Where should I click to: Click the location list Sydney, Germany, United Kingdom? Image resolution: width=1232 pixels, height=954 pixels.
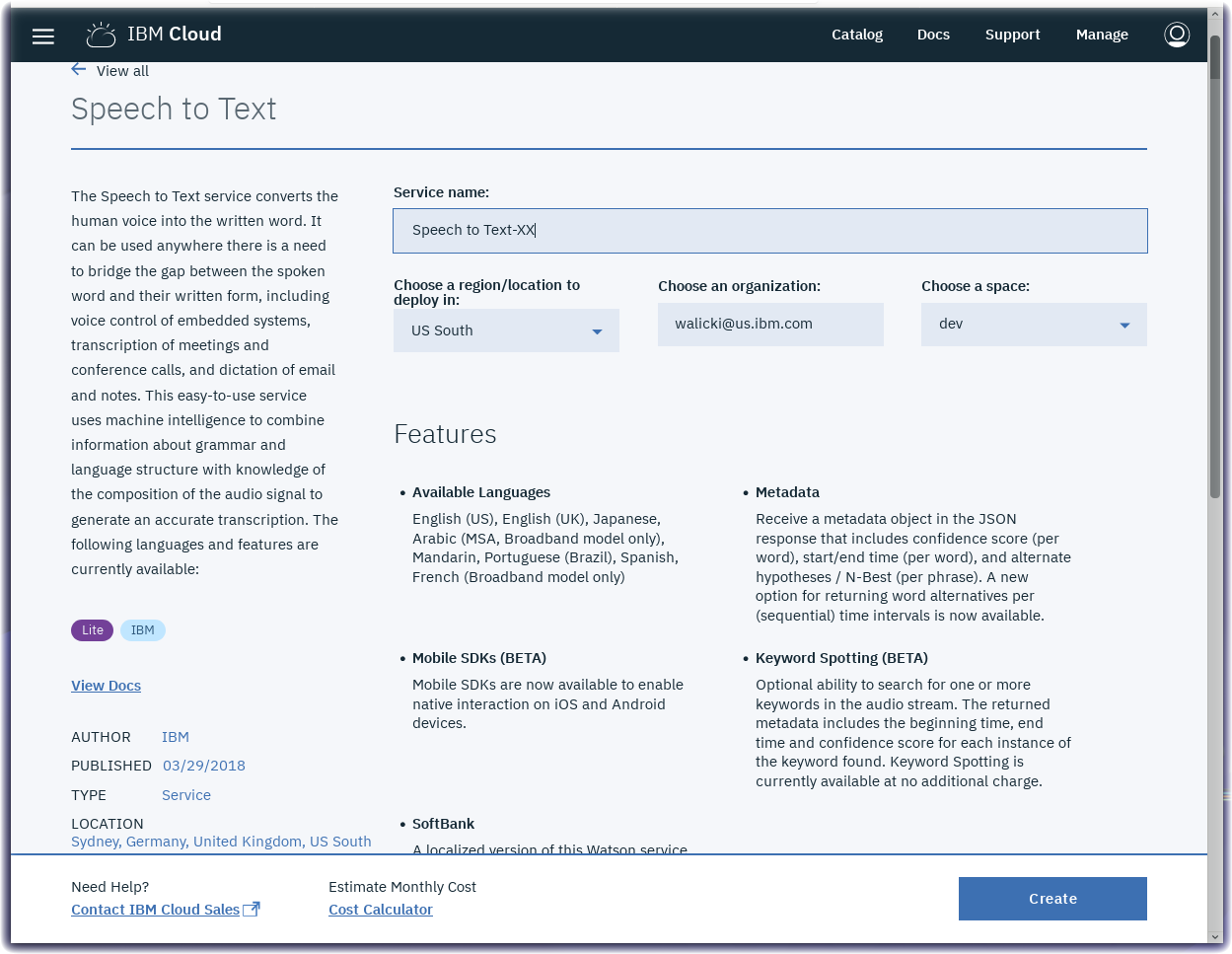(x=221, y=842)
